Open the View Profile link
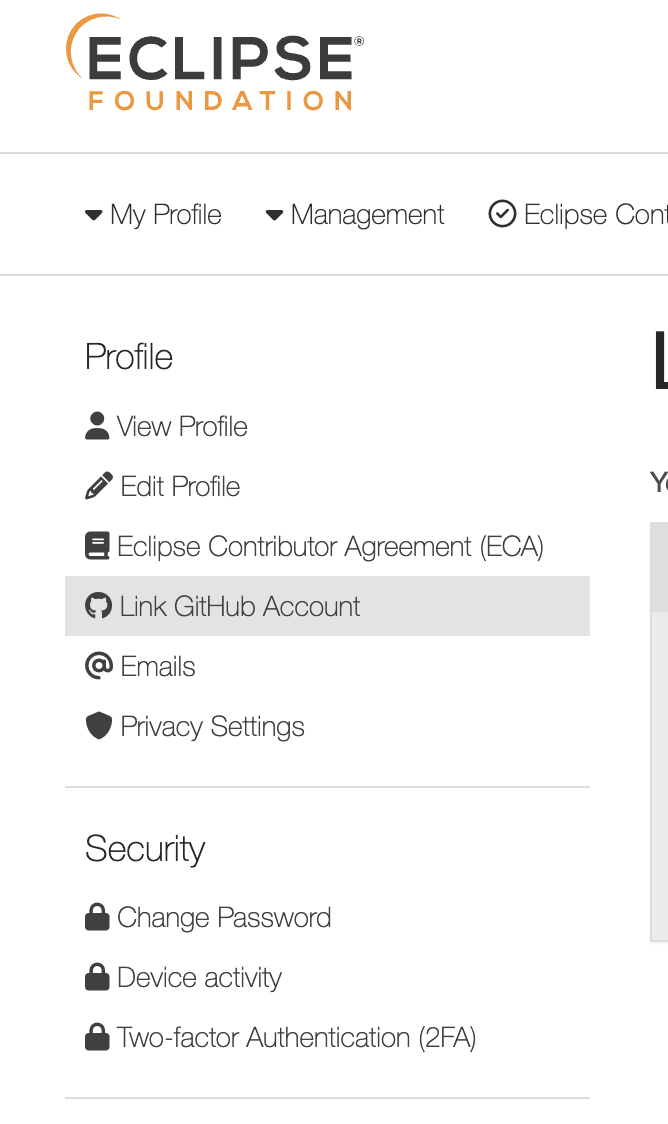 (181, 427)
